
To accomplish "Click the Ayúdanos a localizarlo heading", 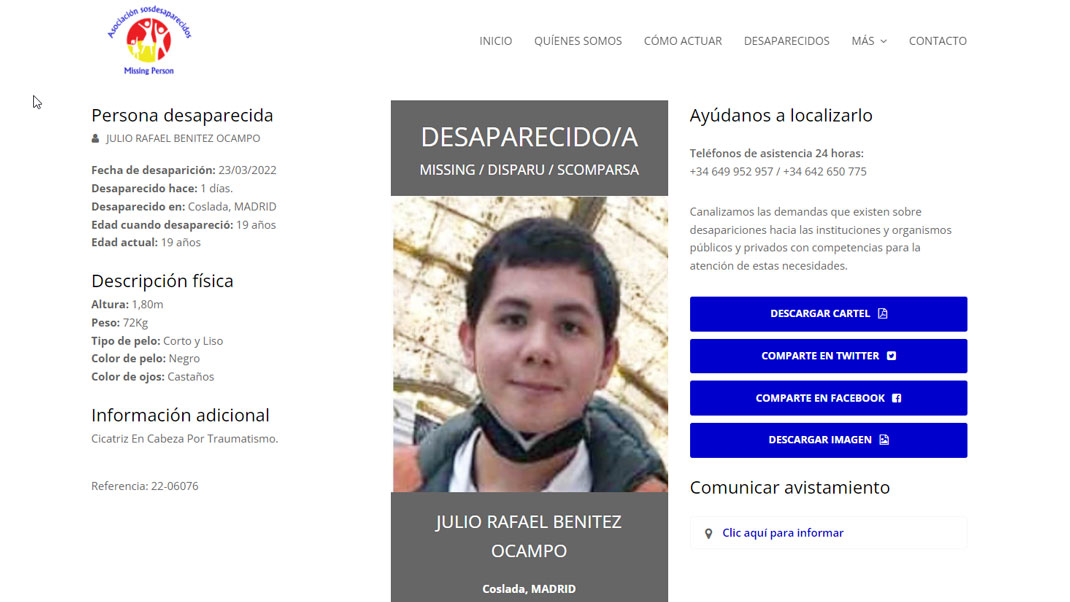I will point(781,115).
